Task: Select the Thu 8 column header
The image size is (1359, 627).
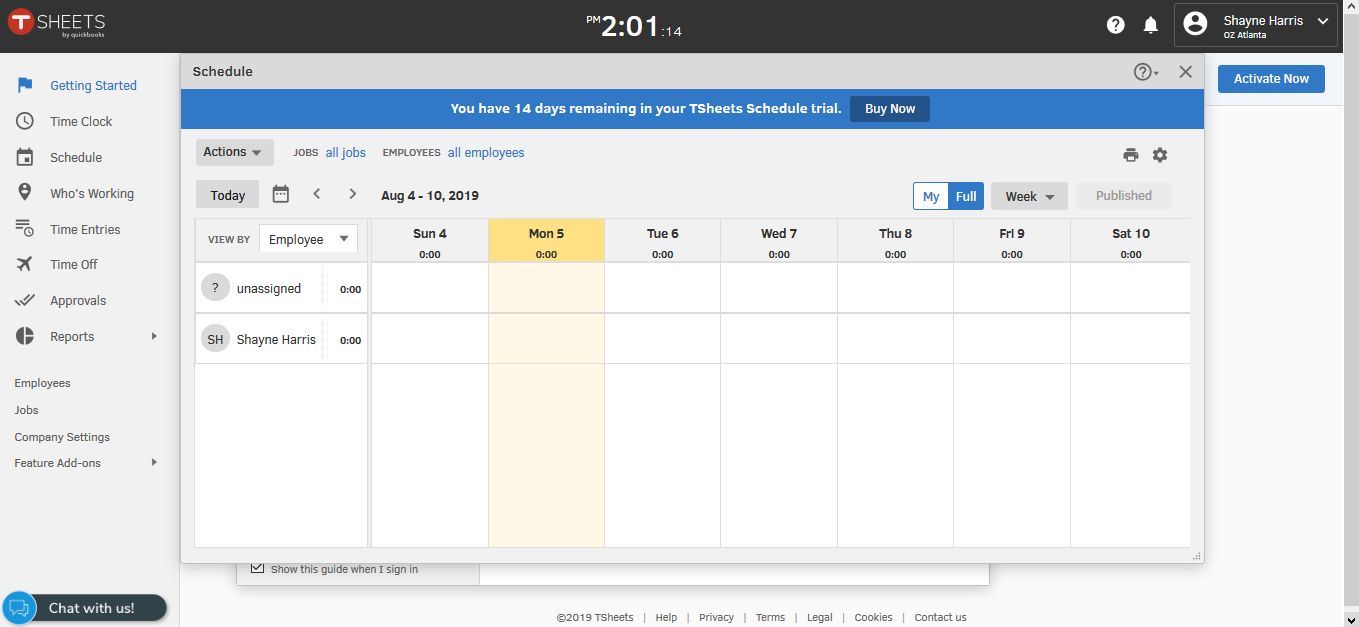Action: coord(895,241)
